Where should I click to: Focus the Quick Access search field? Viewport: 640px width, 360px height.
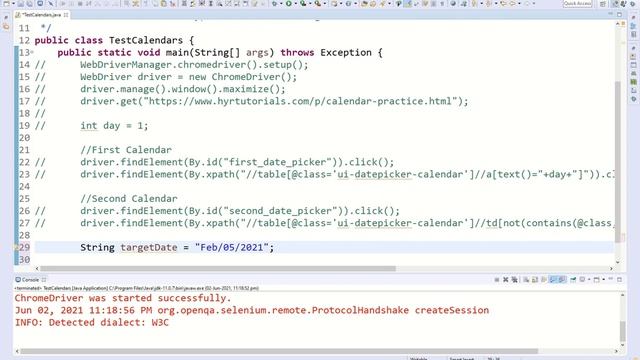[x=578, y=4]
